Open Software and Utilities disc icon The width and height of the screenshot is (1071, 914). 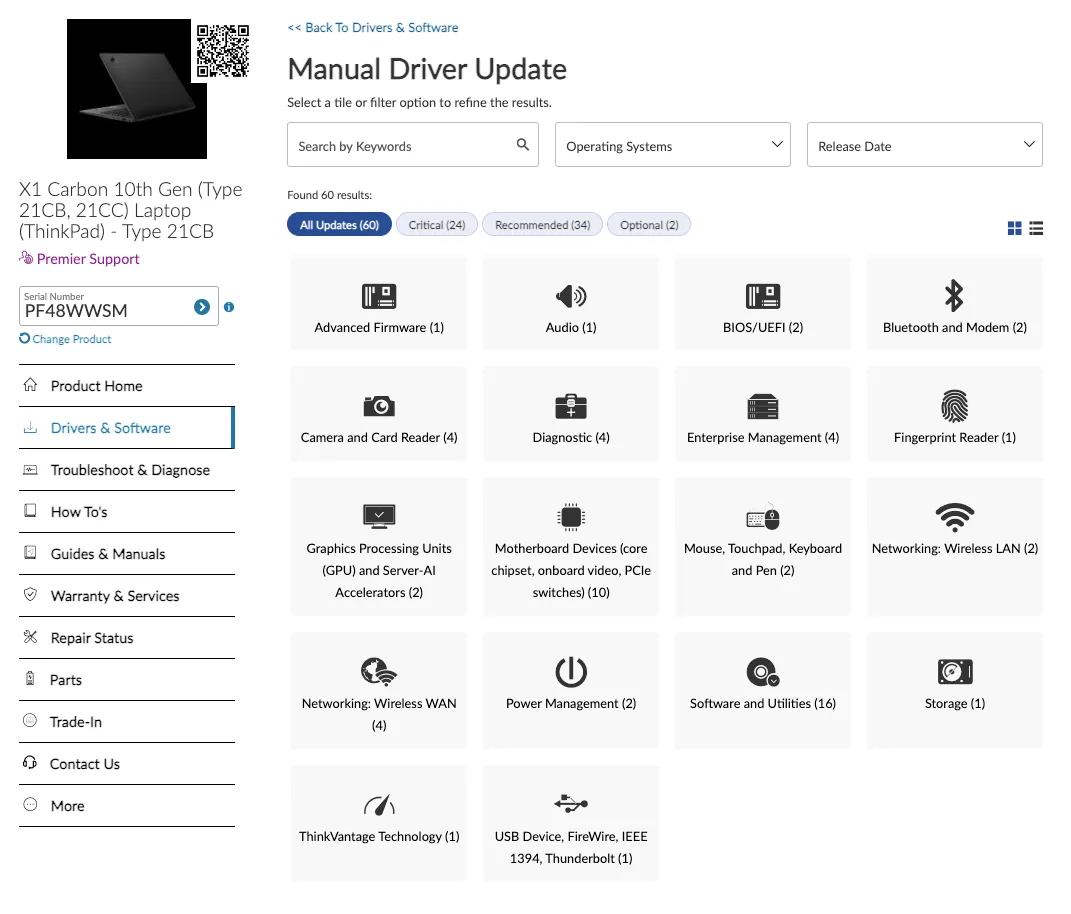(x=763, y=671)
